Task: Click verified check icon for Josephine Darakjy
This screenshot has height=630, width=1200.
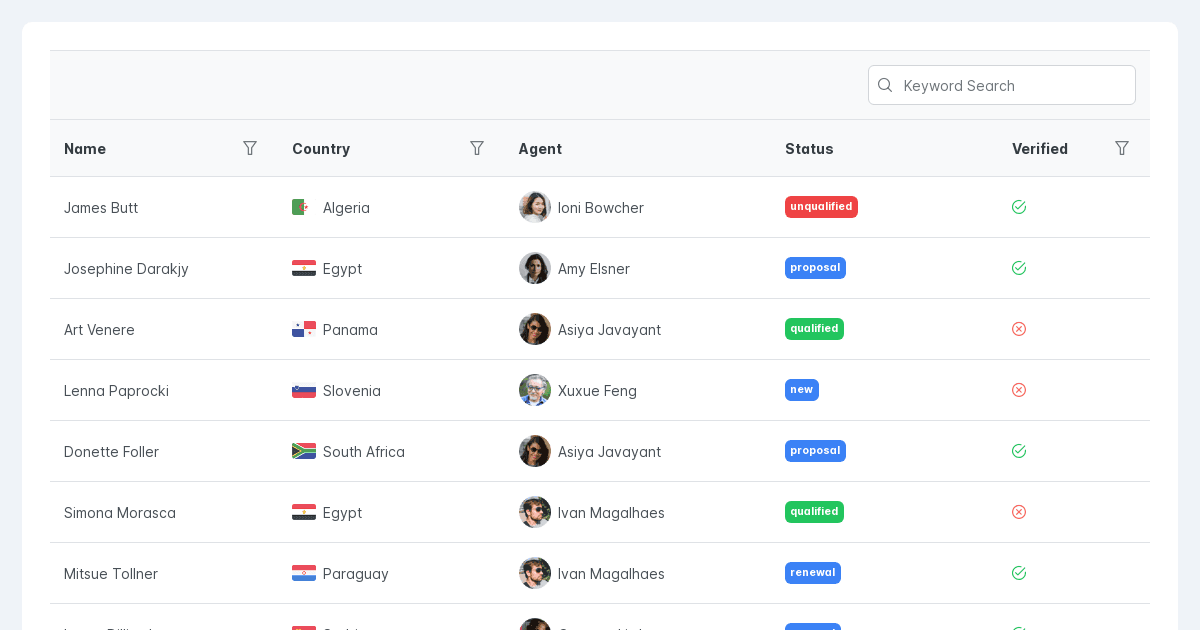Action: [x=1019, y=268]
